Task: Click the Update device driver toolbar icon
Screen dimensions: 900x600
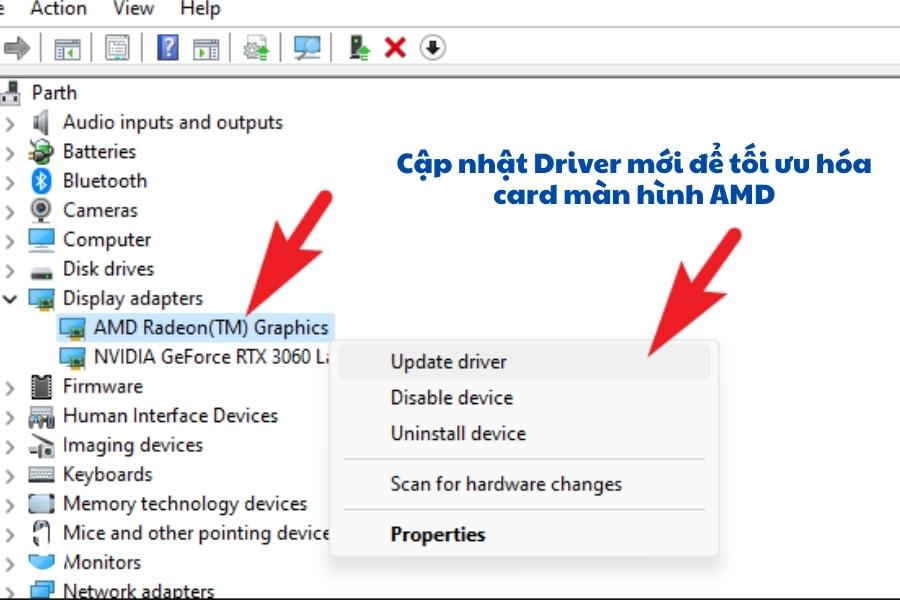Action: pos(256,48)
